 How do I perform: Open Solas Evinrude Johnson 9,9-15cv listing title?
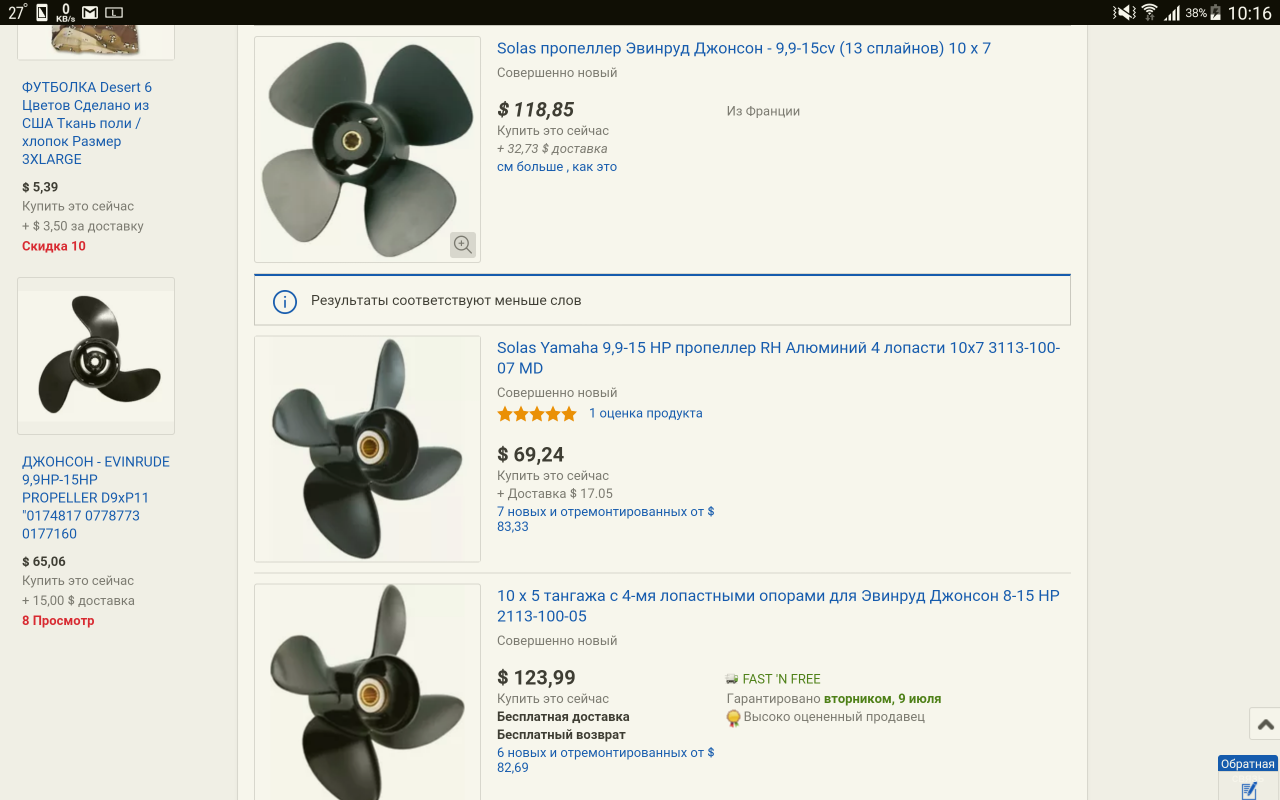(743, 48)
